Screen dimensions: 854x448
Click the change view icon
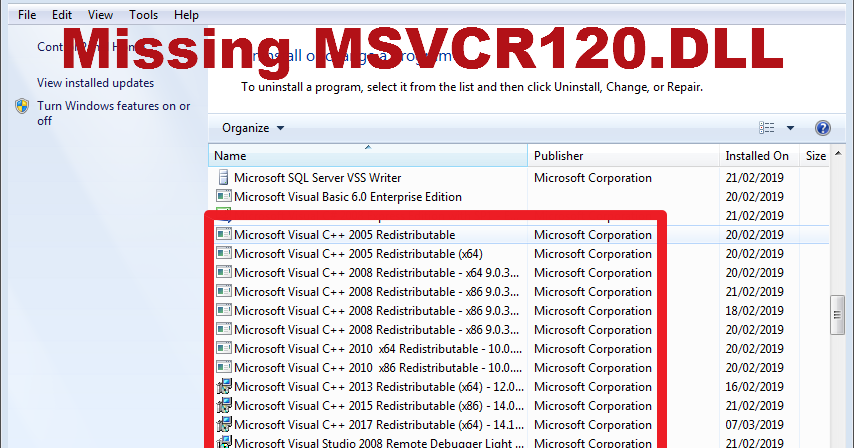point(766,128)
